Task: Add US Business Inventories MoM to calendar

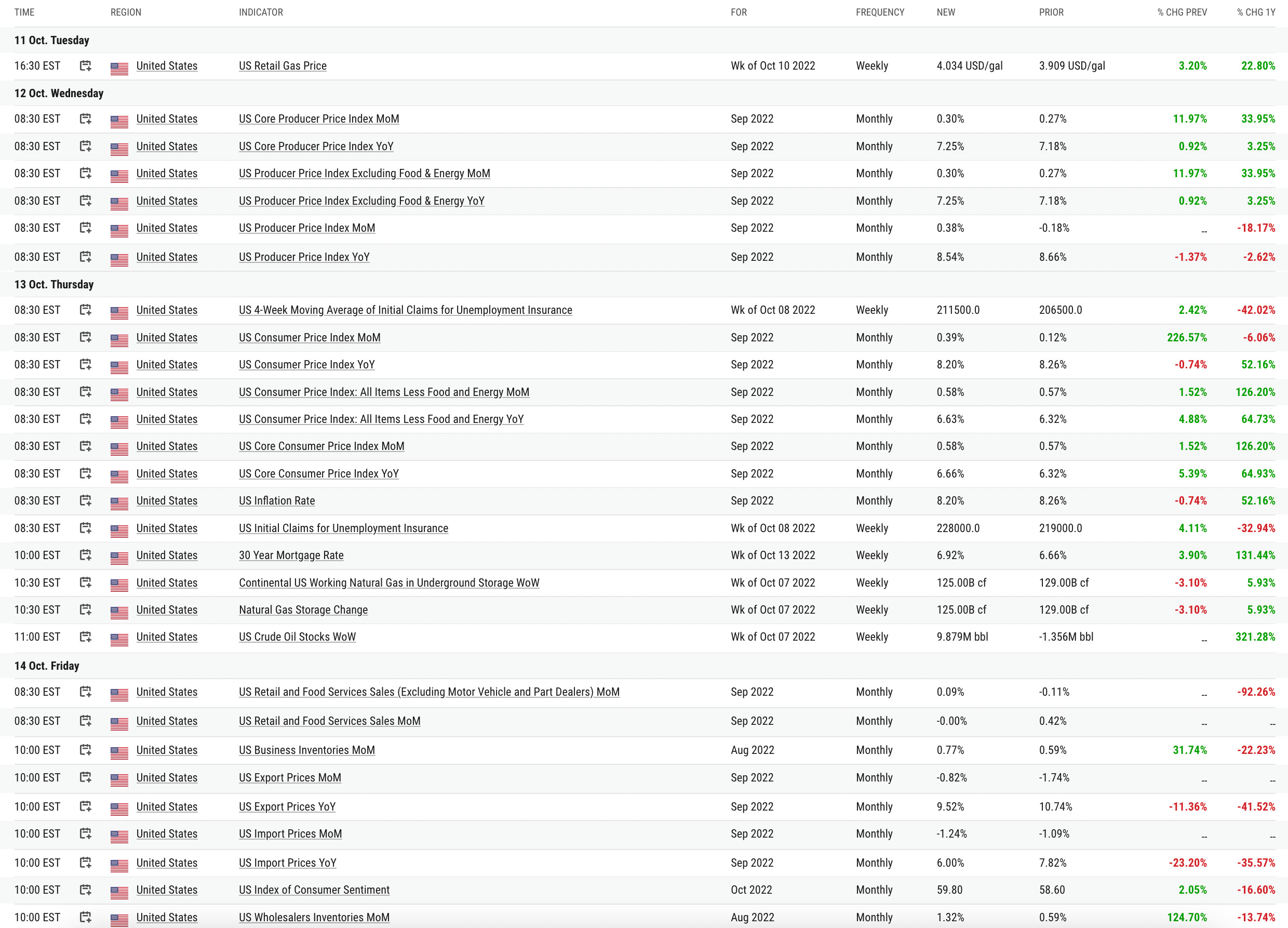Action: (85, 750)
